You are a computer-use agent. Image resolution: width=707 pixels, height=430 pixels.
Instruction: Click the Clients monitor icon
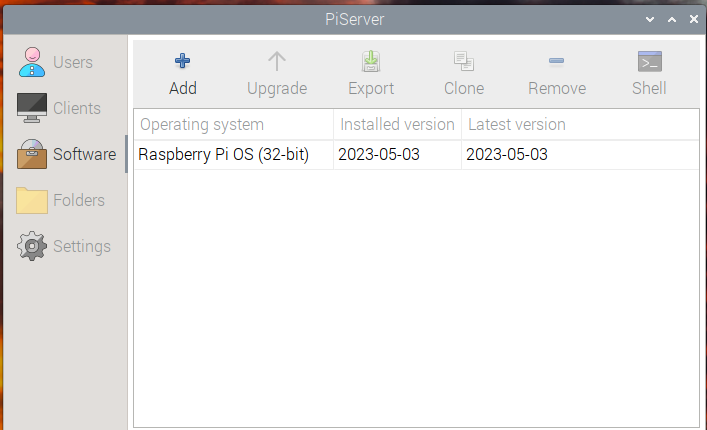(32, 108)
